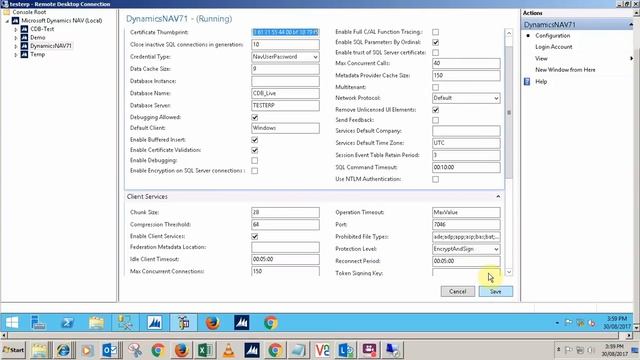Screen dimensions: 640x360
Task: Click the Demo server instance icon
Action: pos(24,38)
